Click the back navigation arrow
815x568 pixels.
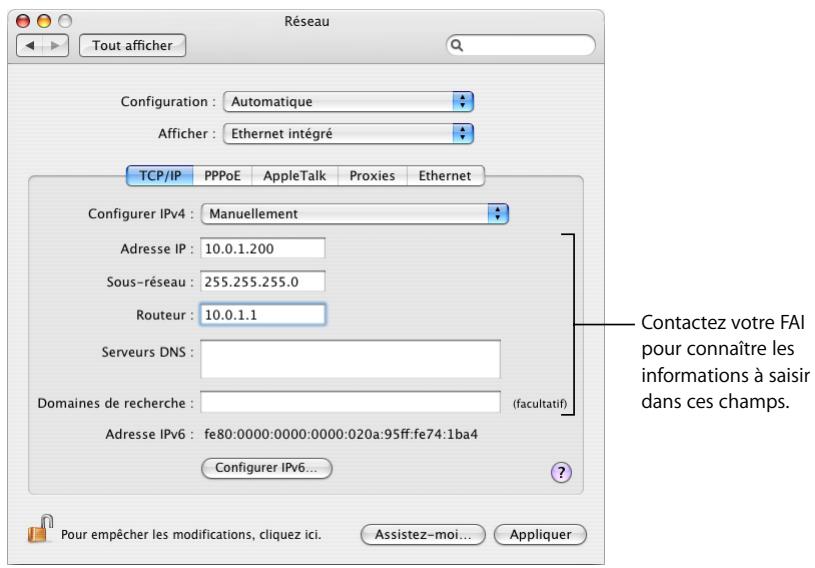click(30, 46)
